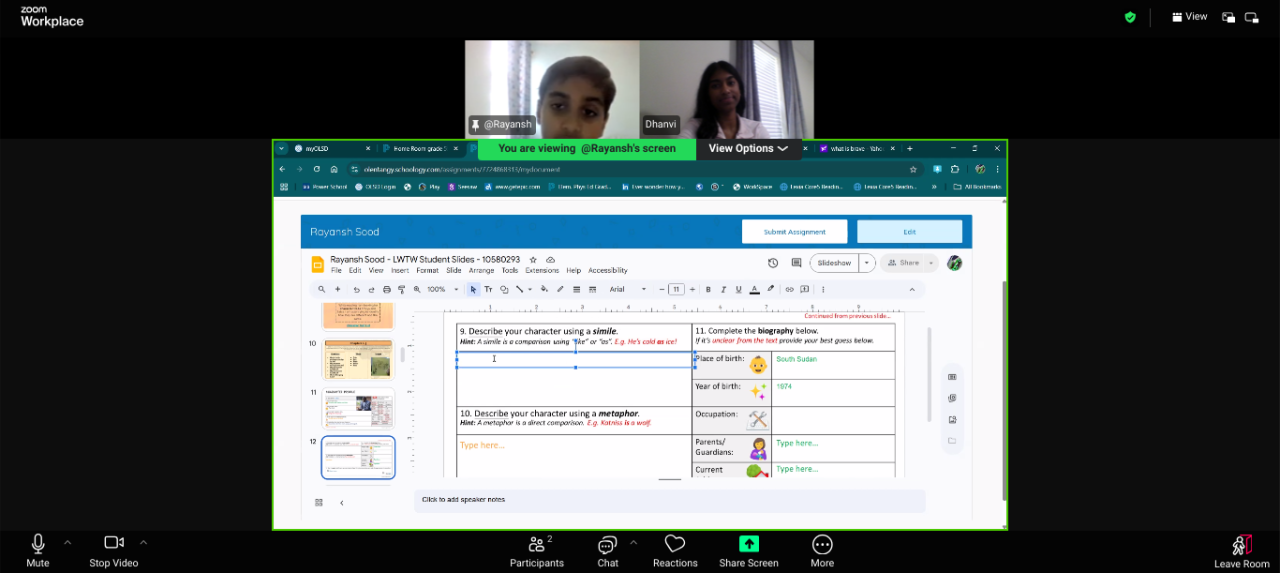Click the font size field showing 11
The width and height of the screenshot is (1280, 573).
(676, 289)
